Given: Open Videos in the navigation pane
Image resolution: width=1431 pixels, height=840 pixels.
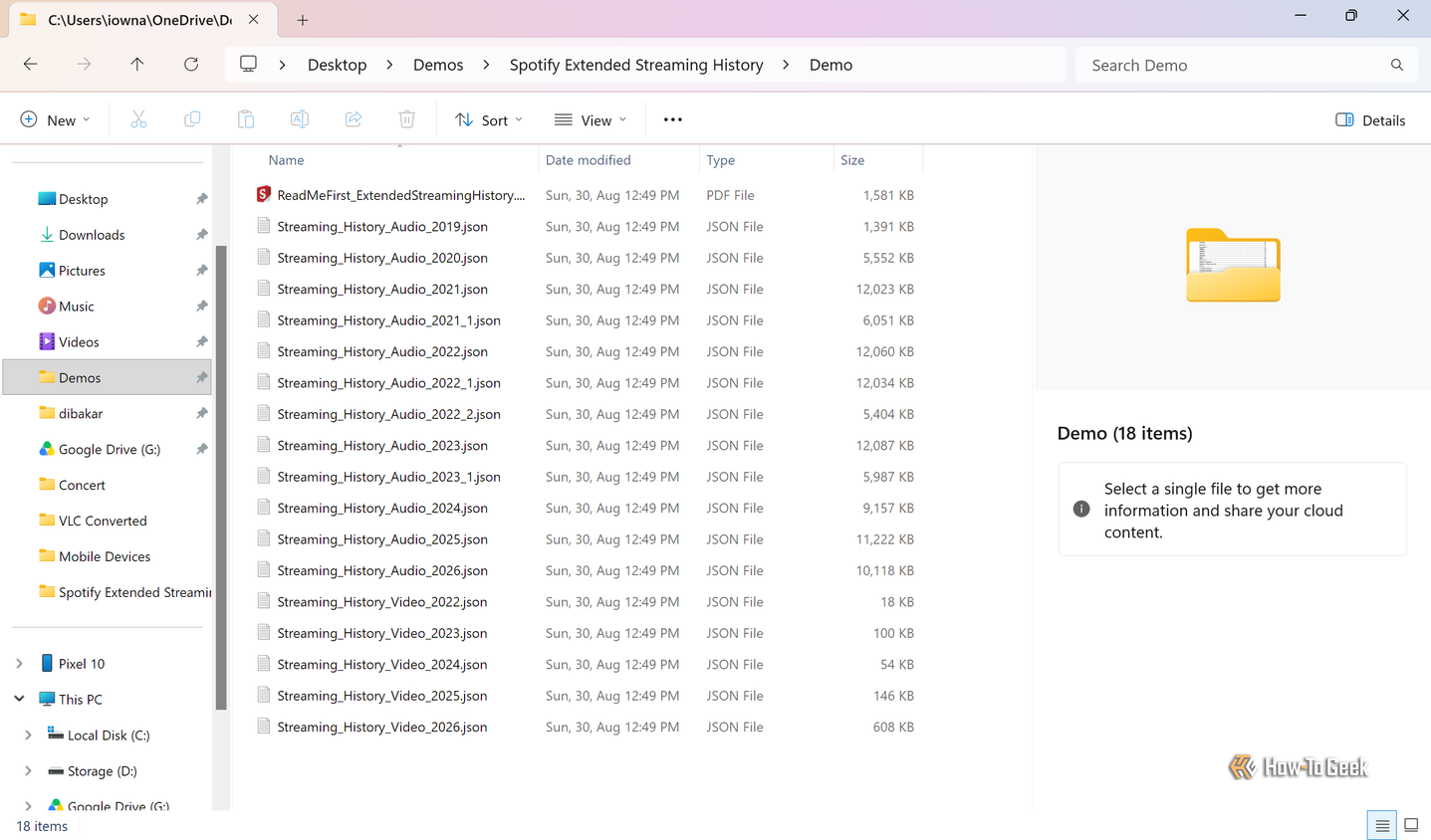Looking at the screenshot, I should (x=79, y=342).
